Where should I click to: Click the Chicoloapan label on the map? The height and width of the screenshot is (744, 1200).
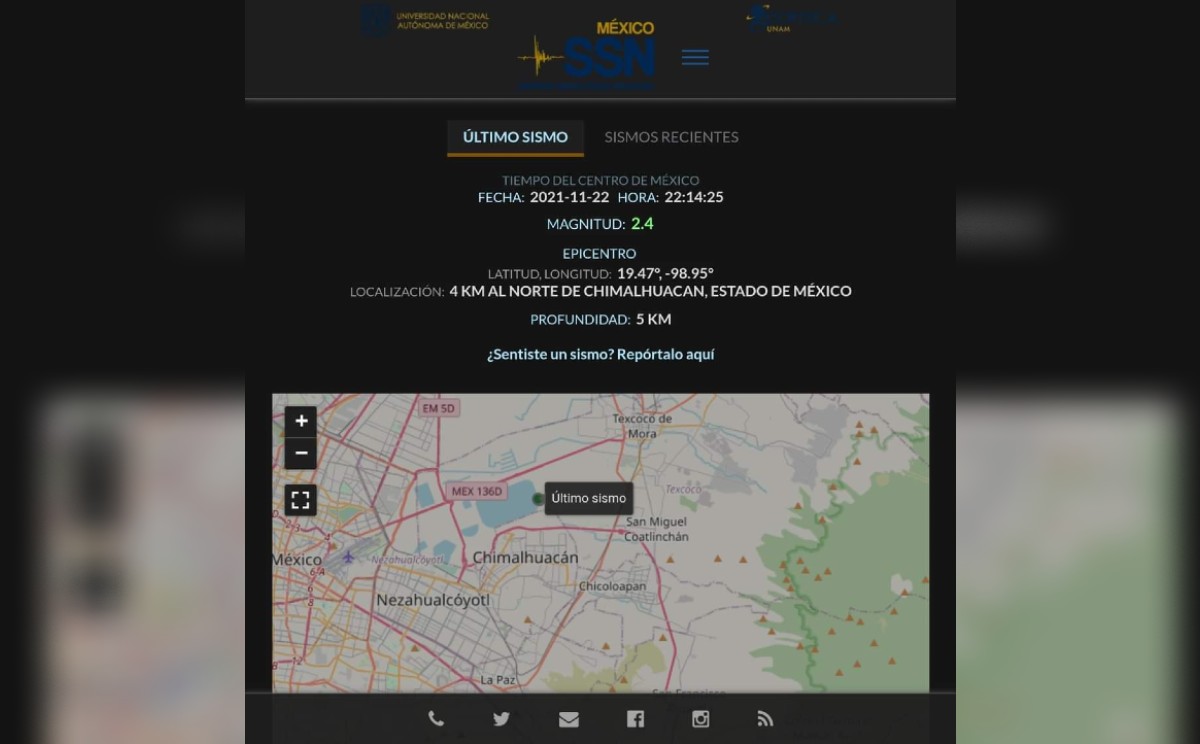612,586
